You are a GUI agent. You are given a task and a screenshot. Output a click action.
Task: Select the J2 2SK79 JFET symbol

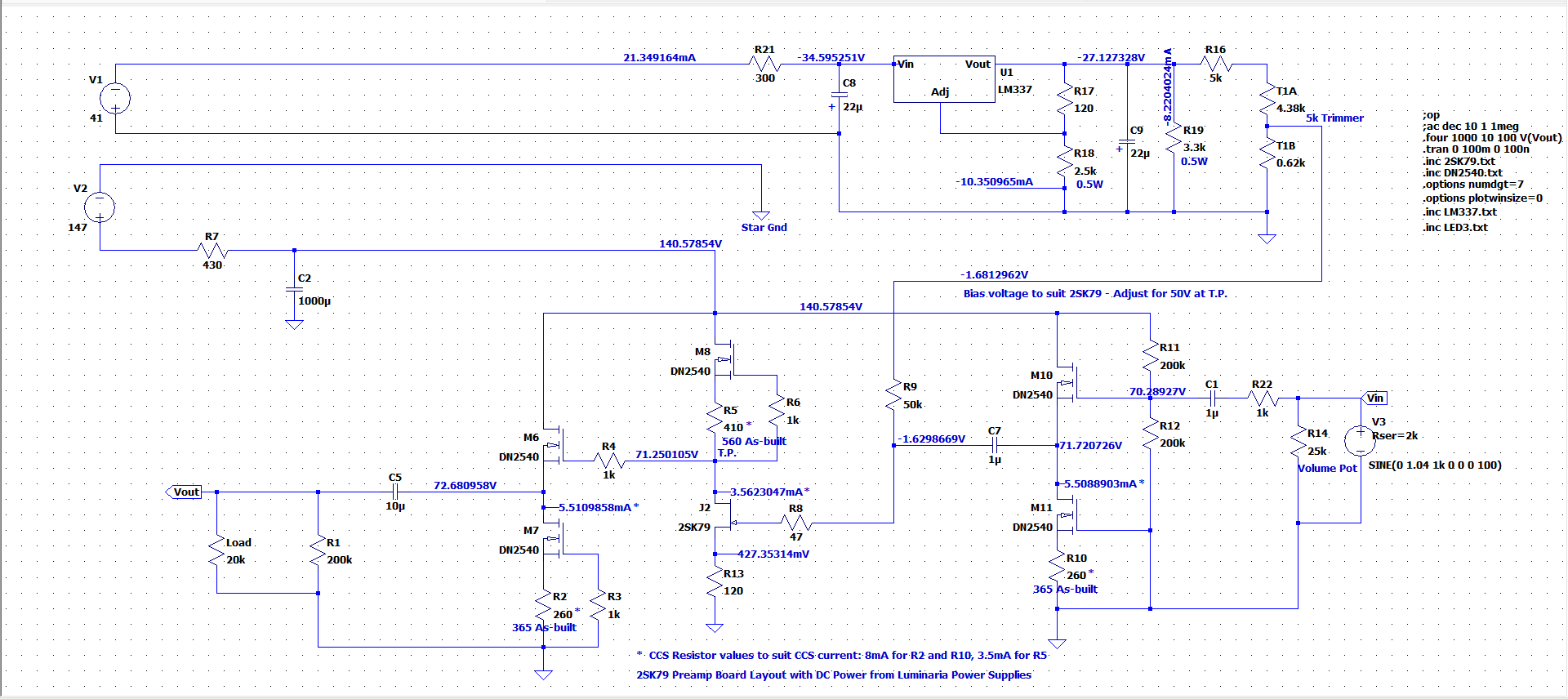724,515
